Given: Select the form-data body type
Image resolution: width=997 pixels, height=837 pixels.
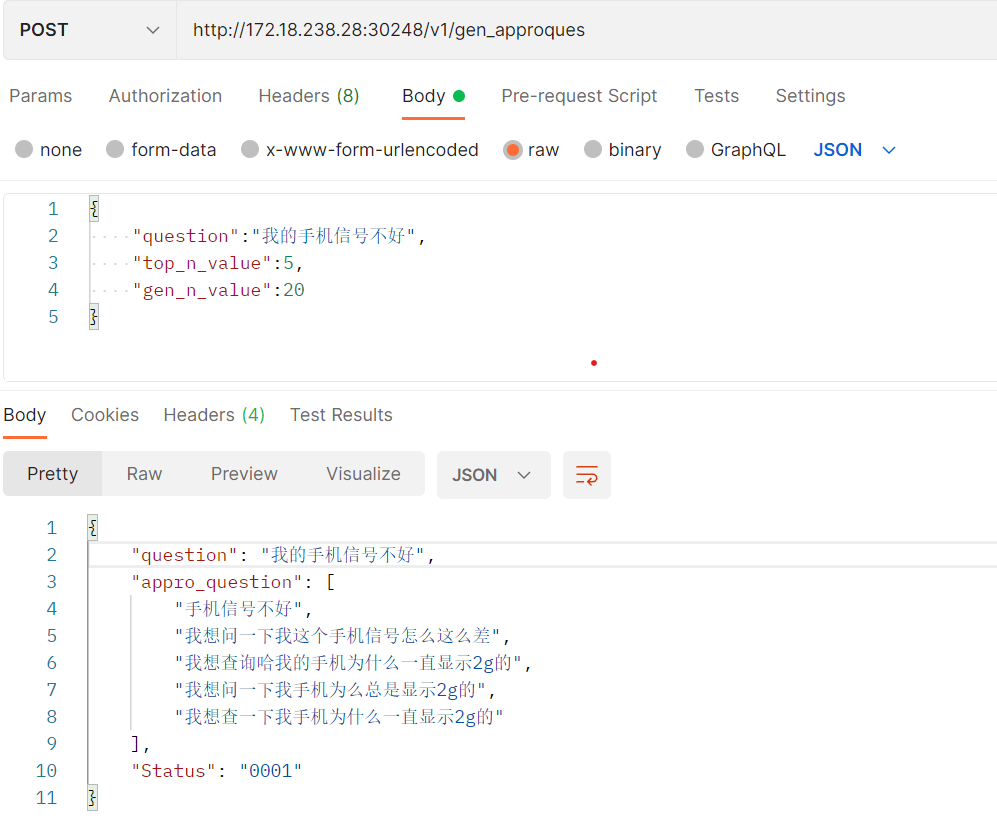Looking at the screenshot, I should (162, 150).
